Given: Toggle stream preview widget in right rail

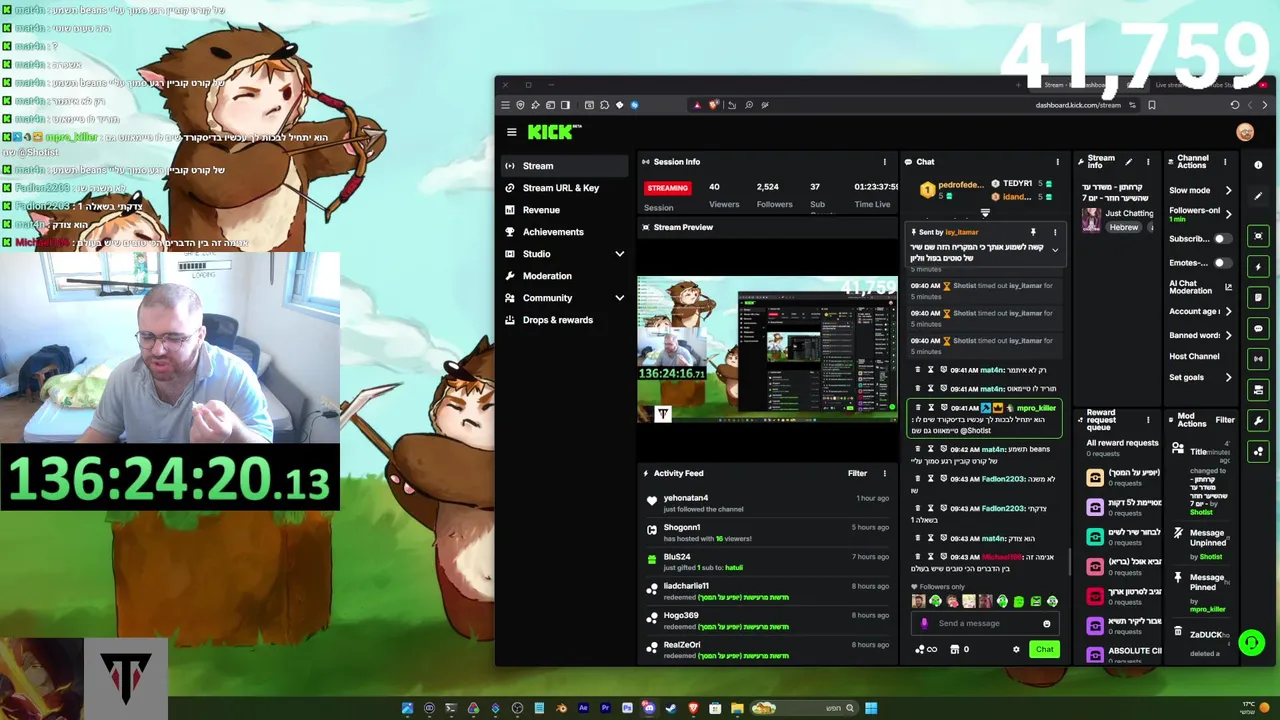Looking at the screenshot, I should coord(1258,236).
